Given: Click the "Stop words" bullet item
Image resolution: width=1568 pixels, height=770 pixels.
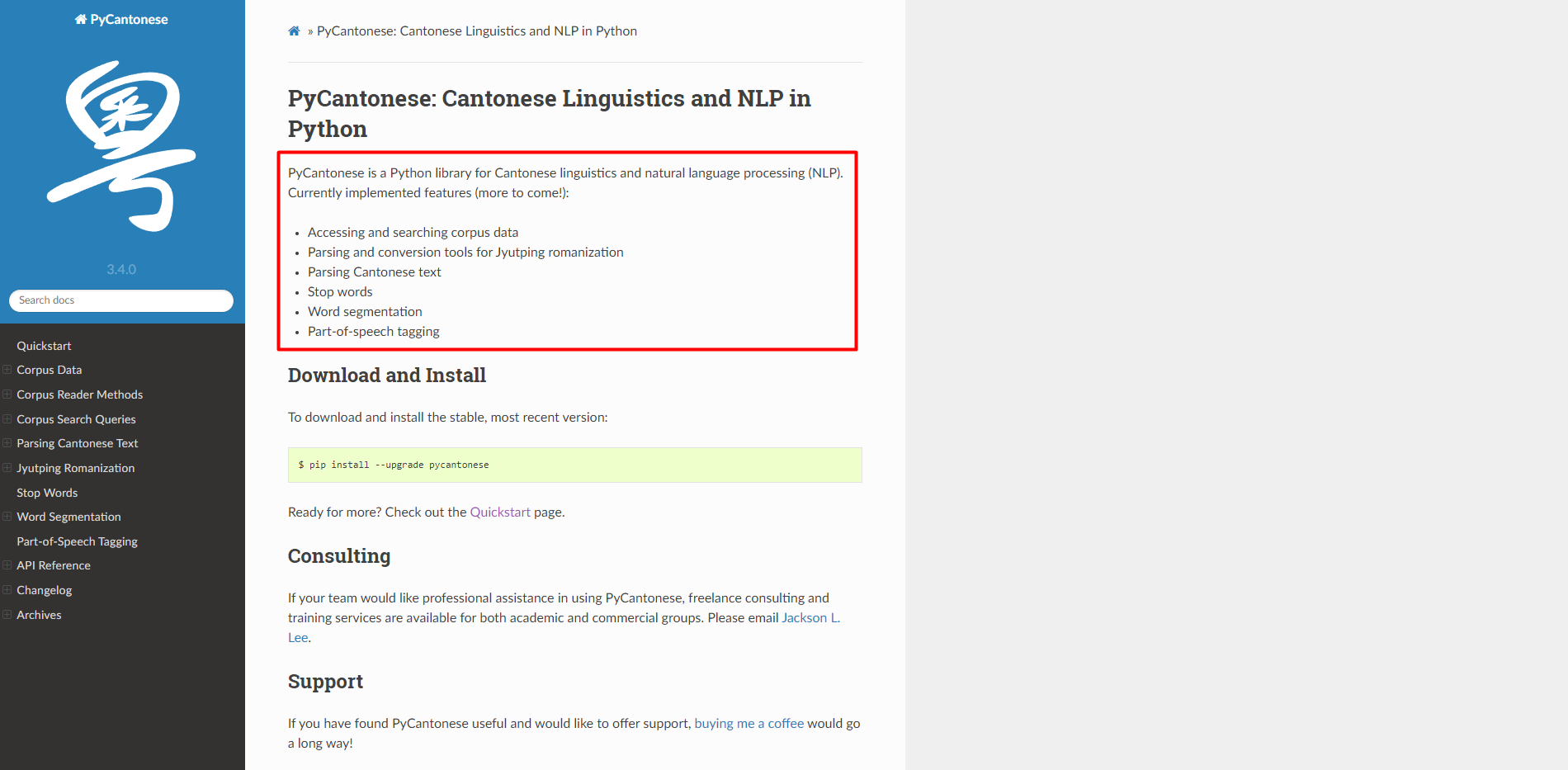Looking at the screenshot, I should 340,291.
